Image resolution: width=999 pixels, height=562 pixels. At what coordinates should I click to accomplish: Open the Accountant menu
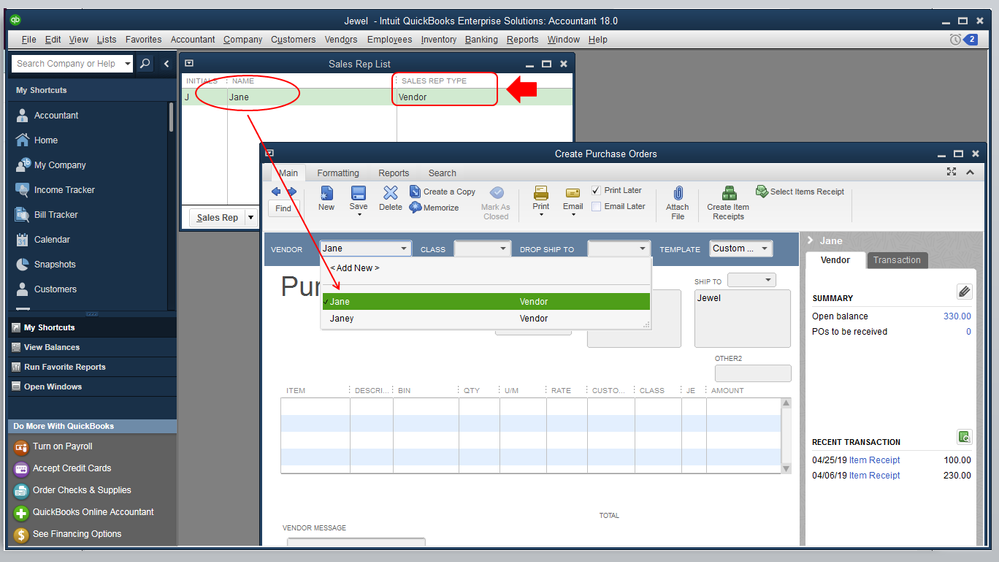click(x=192, y=40)
